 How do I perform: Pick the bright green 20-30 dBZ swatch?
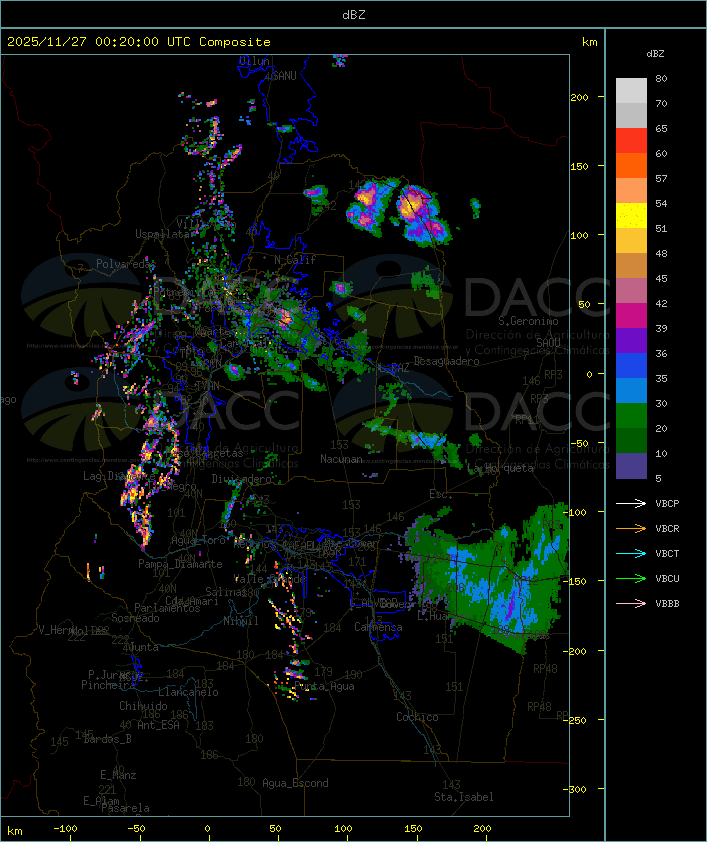point(631,416)
